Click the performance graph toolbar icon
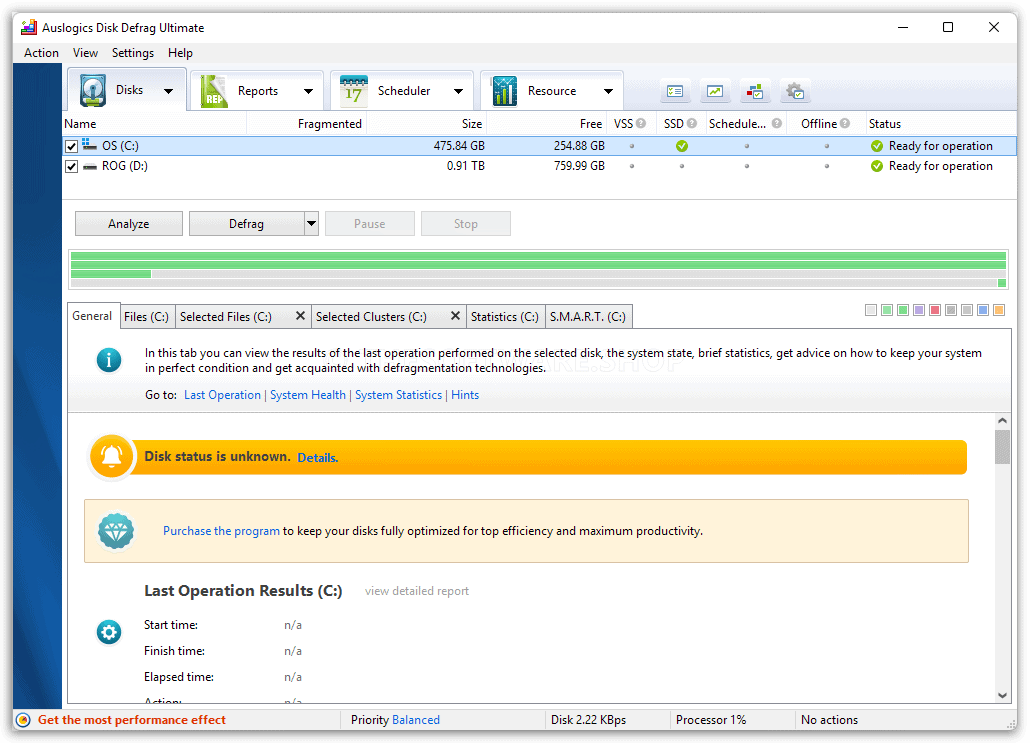This screenshot has height=743, width=1030. click(x=715, y=91)
